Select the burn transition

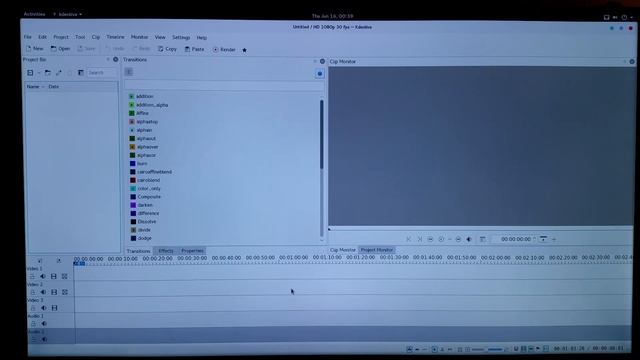pyautogui.click(x=139, y=163)
